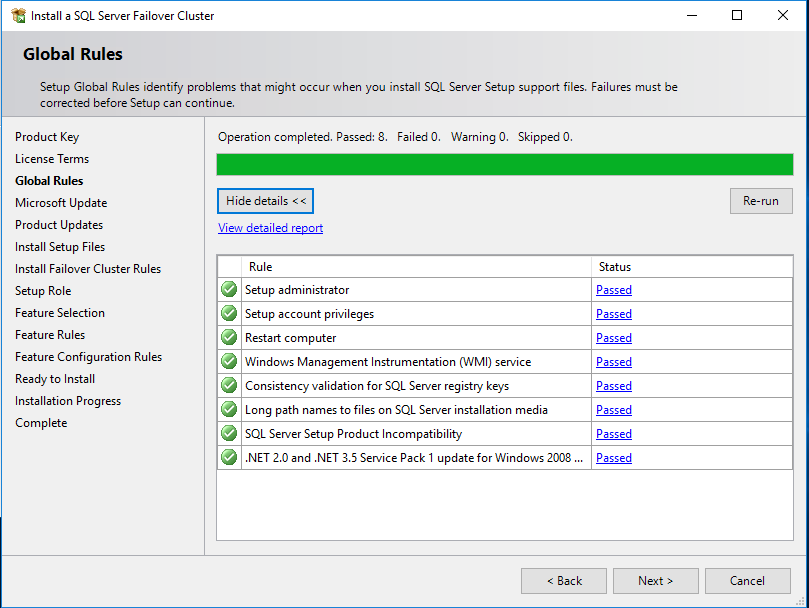Maximize the installer window
The height and width of the screenshot is (608, 809).
pyautogui.click(x=737, y=15)
